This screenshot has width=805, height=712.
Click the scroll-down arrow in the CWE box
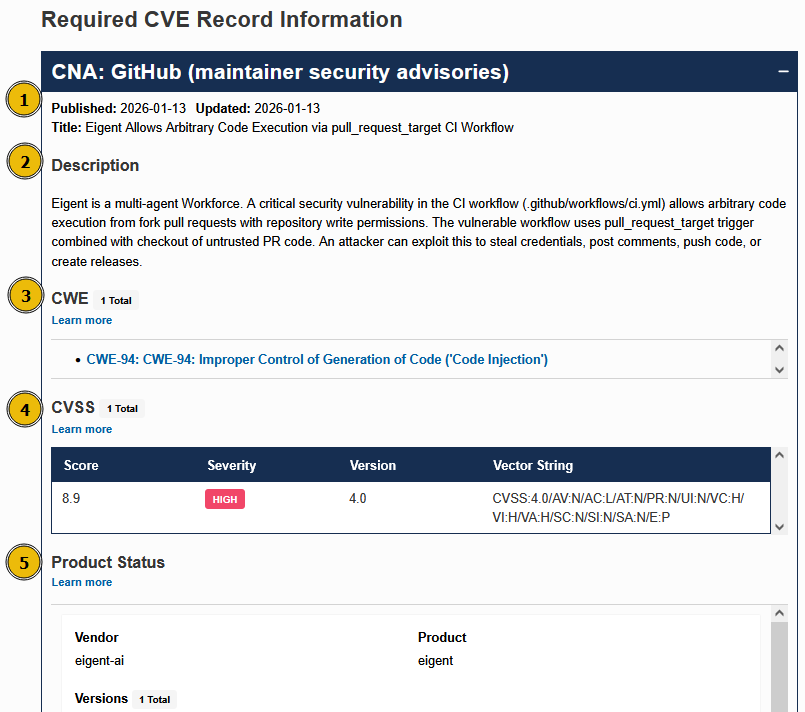pos(779,369)
